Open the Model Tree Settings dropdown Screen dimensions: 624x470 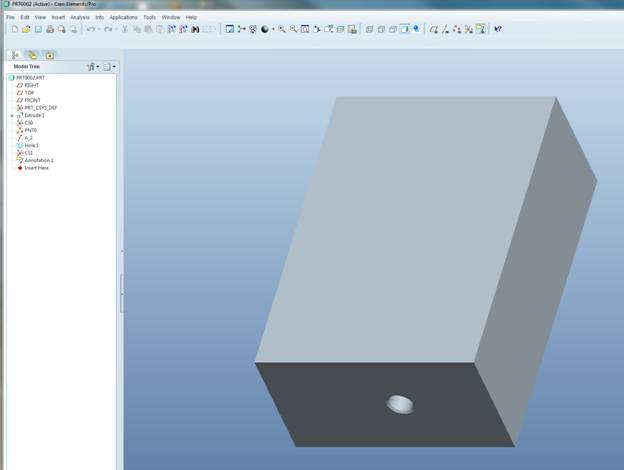[93, 66]
